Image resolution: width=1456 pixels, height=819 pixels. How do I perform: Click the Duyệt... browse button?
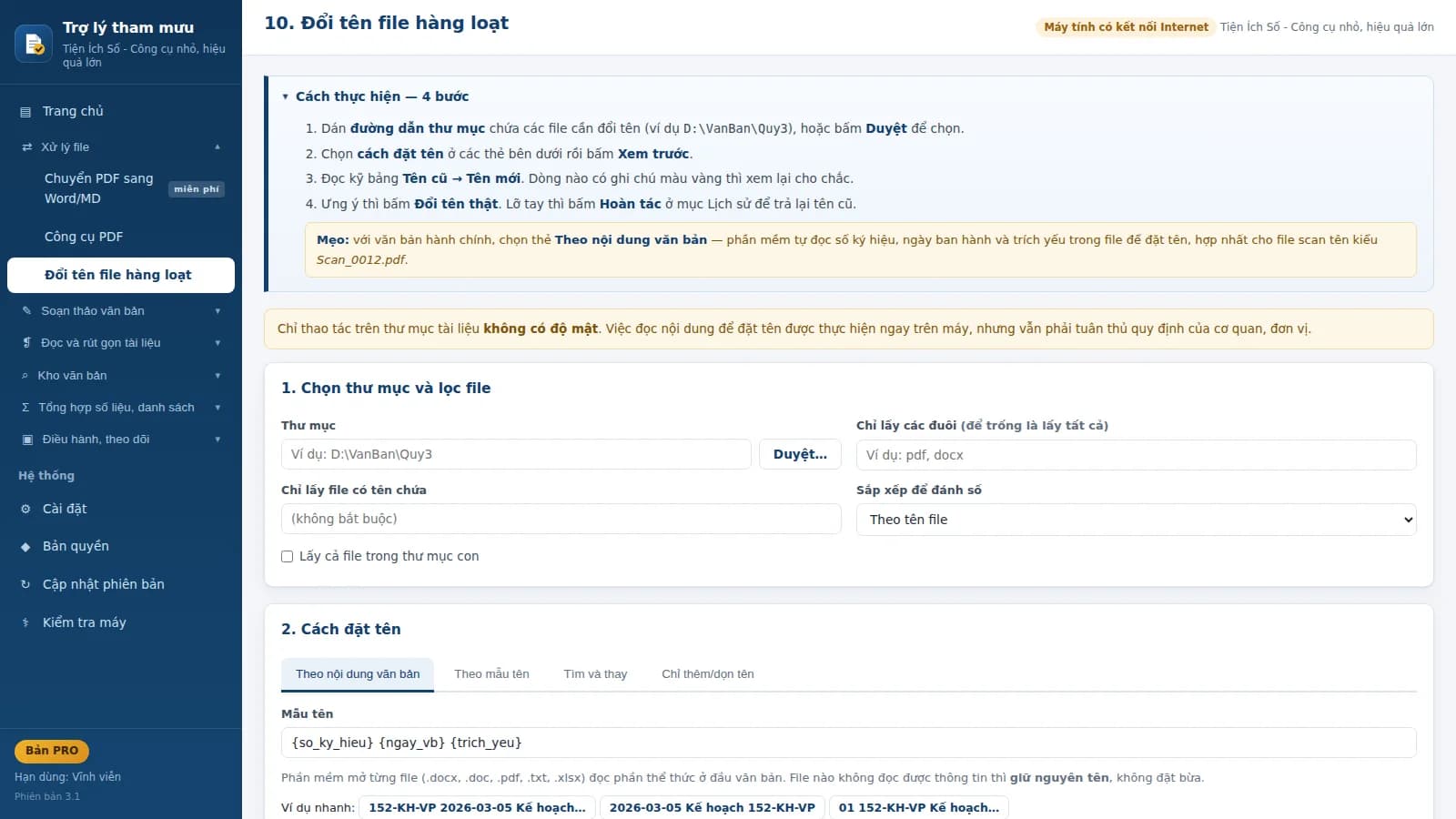[x=800, y=454]
